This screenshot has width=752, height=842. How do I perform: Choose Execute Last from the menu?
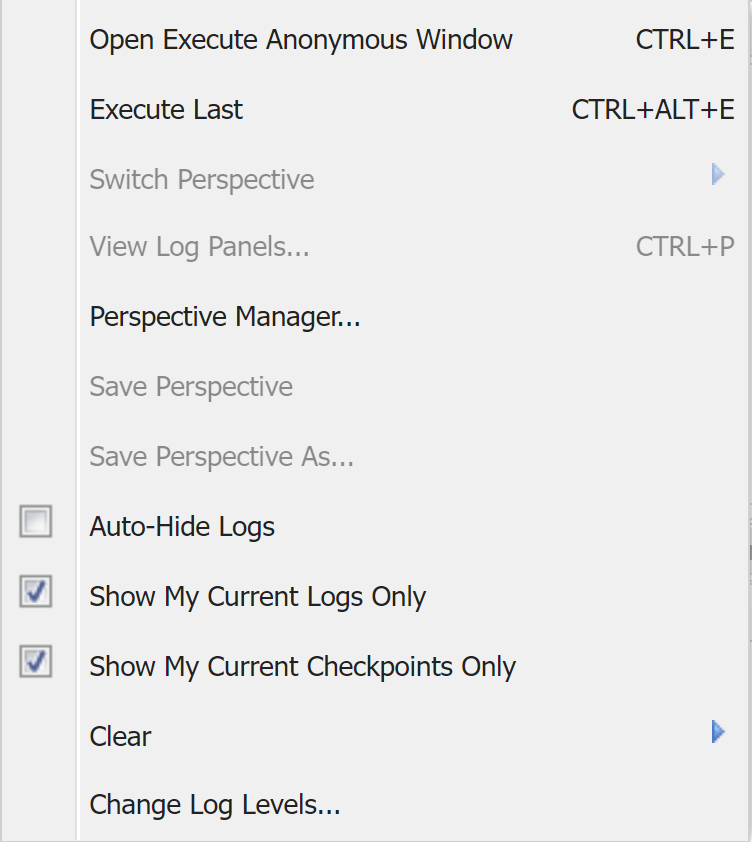[166, 110]
